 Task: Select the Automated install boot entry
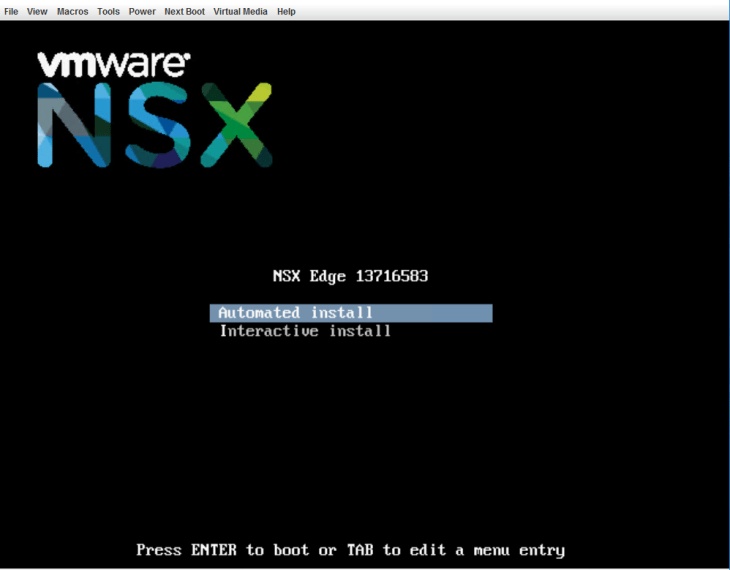pyautogui.click(x=295, y=313)
